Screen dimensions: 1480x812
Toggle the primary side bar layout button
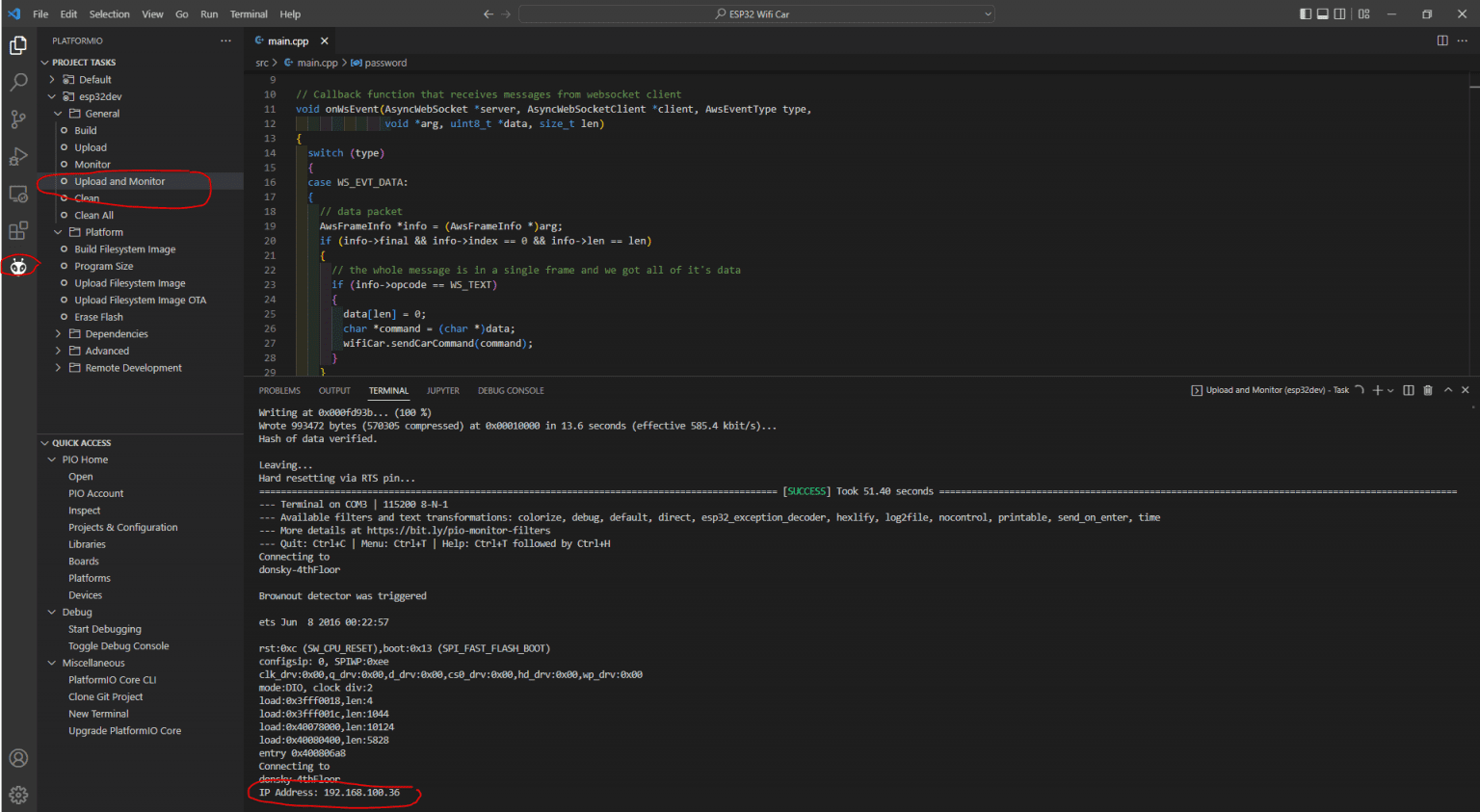(1306, 14)
